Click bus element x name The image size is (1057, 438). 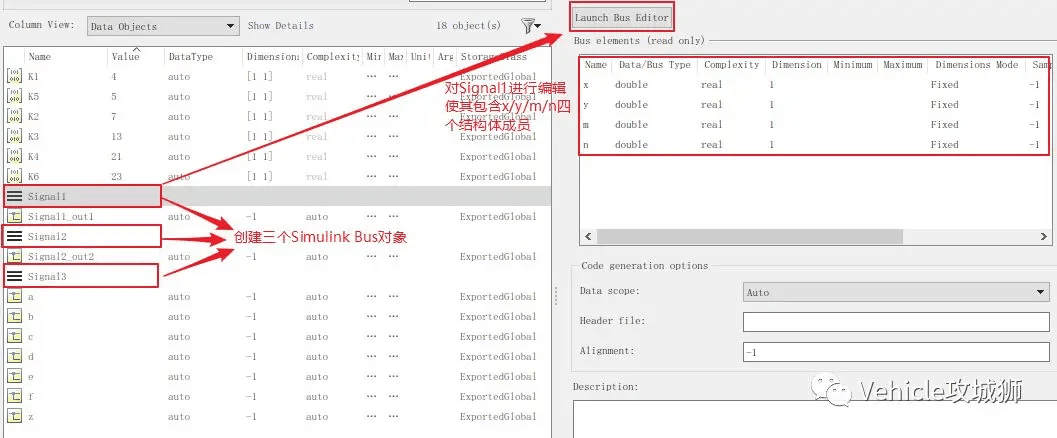pos(586,84)
